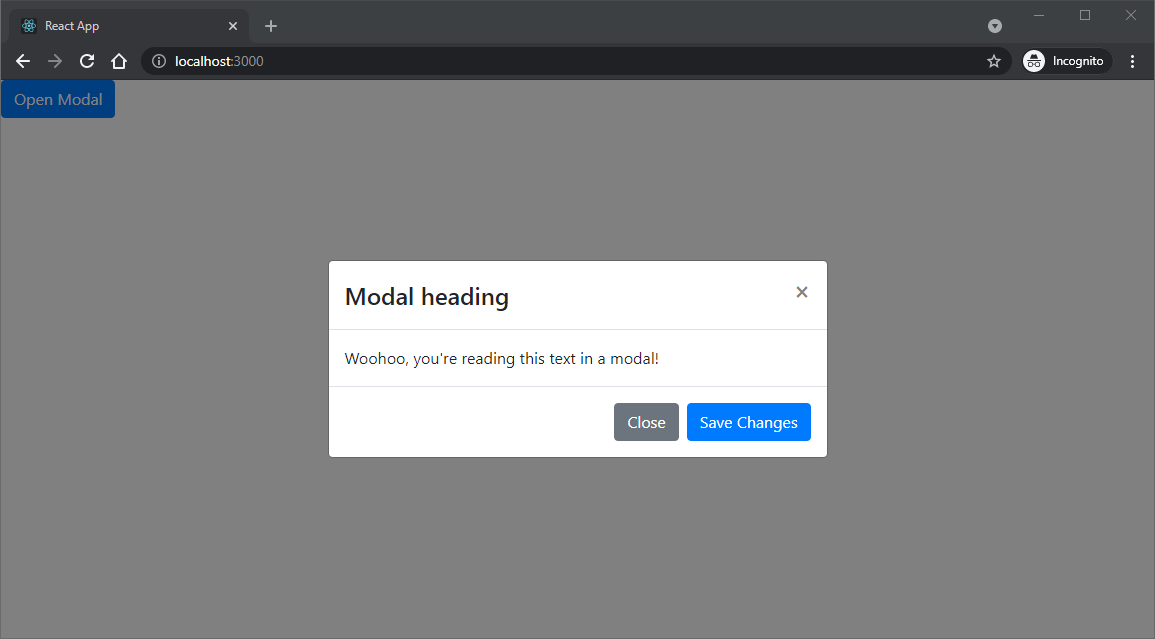The height and width of the screenshot is (639, 1155).
Task: Maximize the browser window
Action: (1084, 15)
